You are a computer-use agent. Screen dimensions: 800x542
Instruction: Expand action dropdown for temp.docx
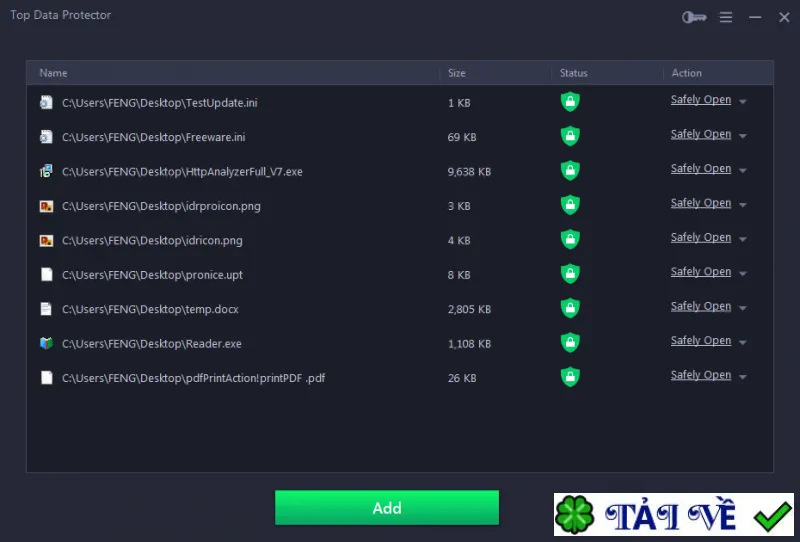(x=743, y=308)
